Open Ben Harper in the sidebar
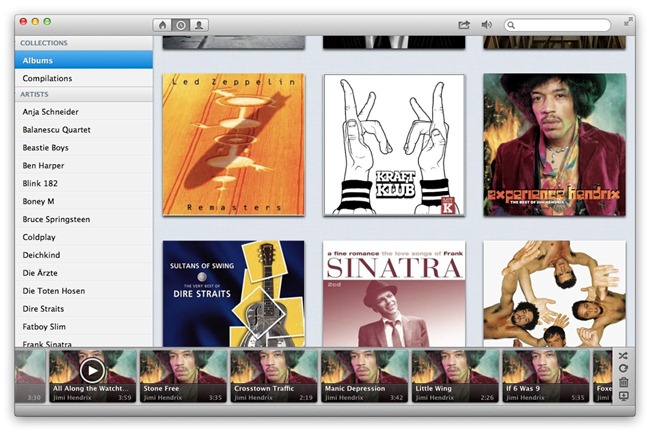The width and height of the screenshot is (650, 431). [84, 165]
